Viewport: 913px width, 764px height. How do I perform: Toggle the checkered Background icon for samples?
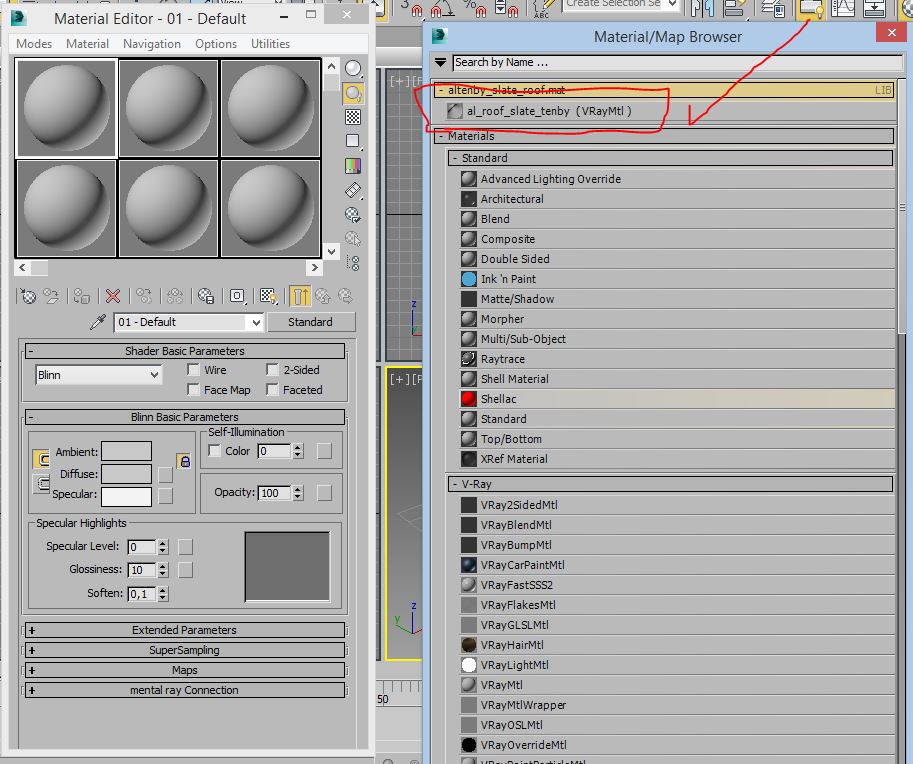(353, 117)
